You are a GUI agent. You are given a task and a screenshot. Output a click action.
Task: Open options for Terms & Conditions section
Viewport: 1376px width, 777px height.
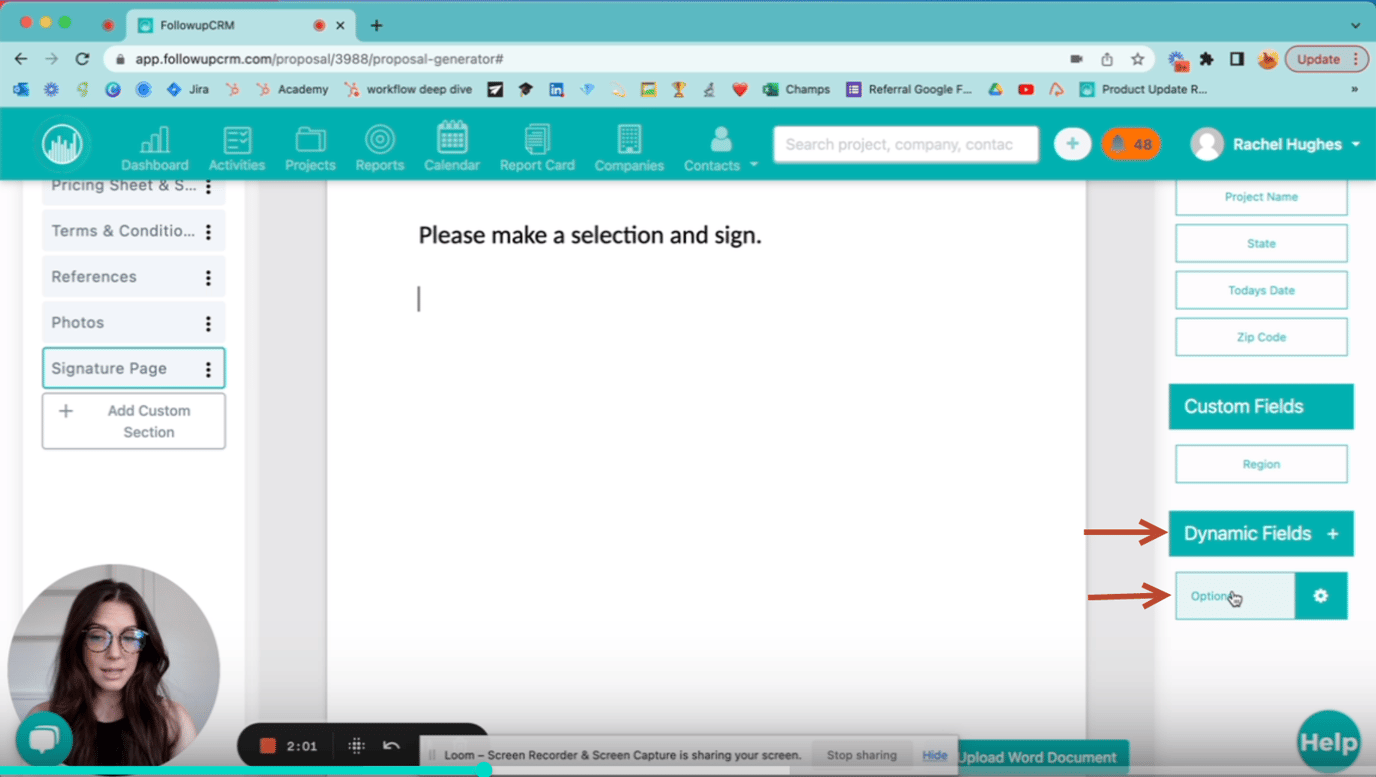pyautogui.click(x=208, y=232)
